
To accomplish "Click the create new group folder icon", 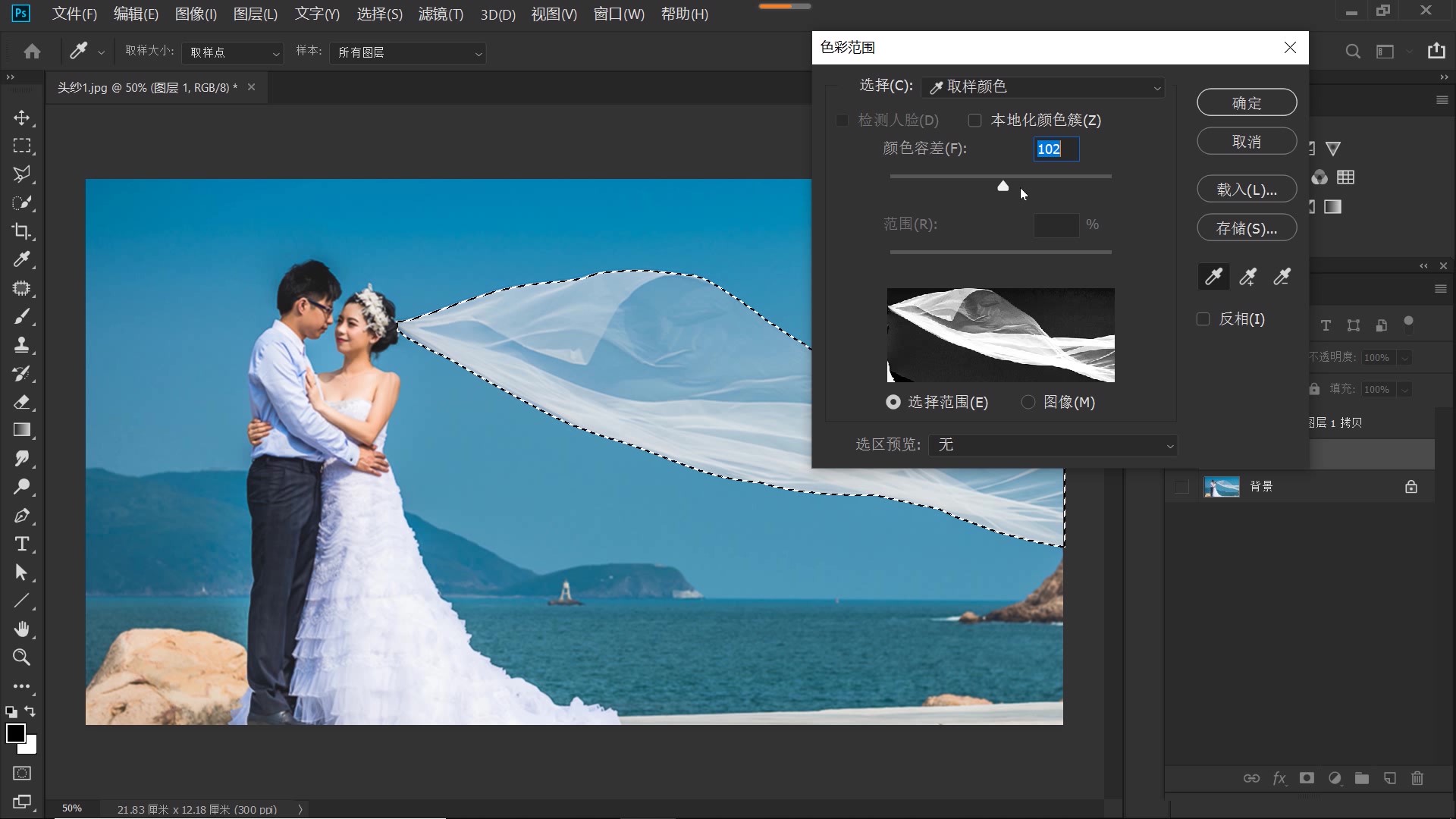I will pyautogui.click(x=1362, y=778).
